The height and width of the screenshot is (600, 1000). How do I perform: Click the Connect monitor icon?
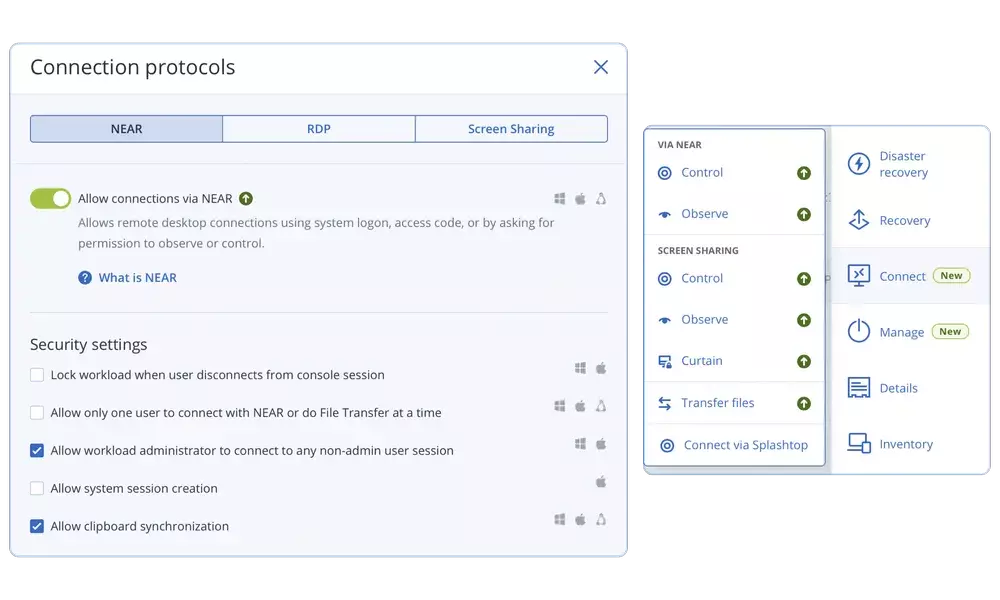(x=858, y=276)
